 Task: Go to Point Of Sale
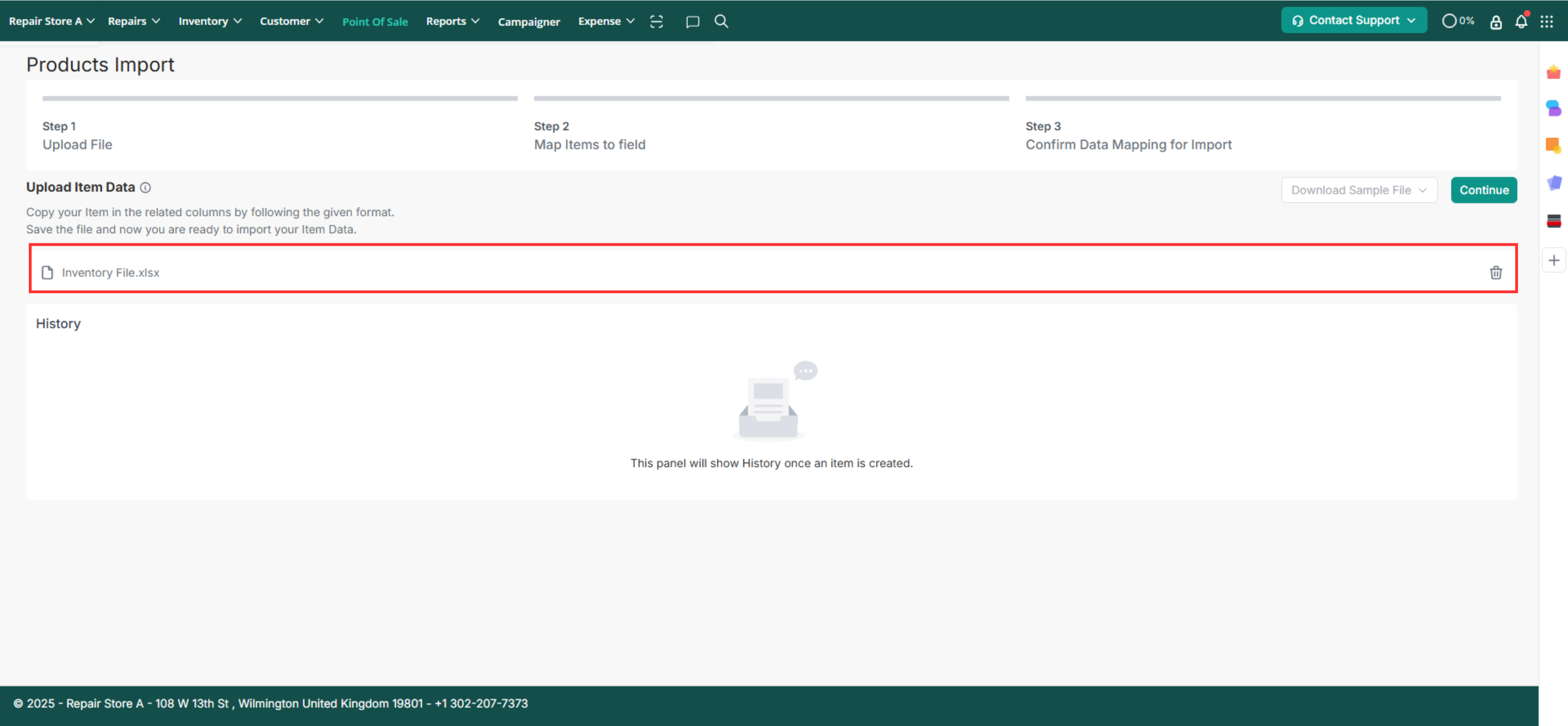pyautogui.click(x=375, y=22)
